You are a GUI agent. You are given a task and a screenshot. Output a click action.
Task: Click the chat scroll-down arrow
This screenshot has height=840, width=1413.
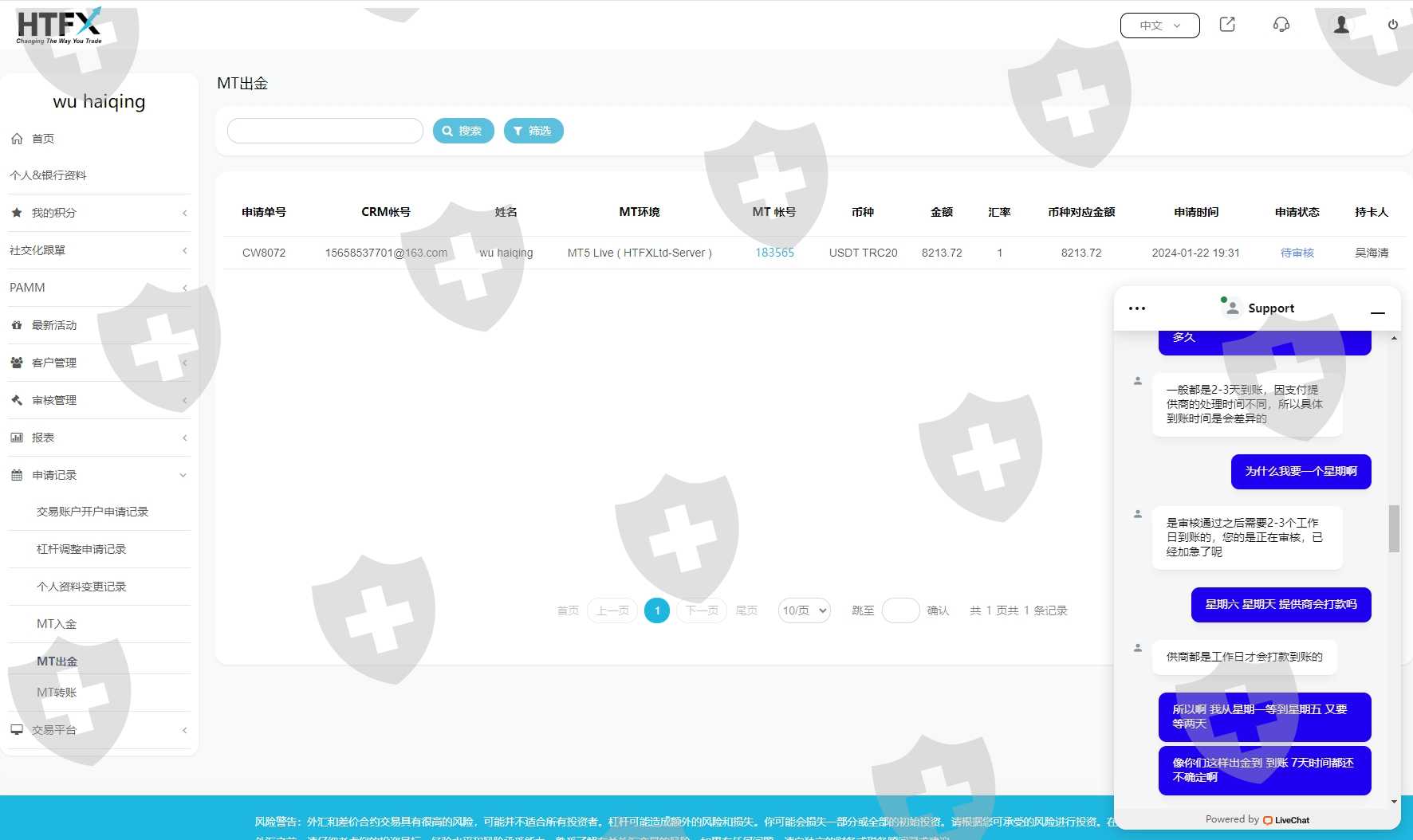[1394, 801]
